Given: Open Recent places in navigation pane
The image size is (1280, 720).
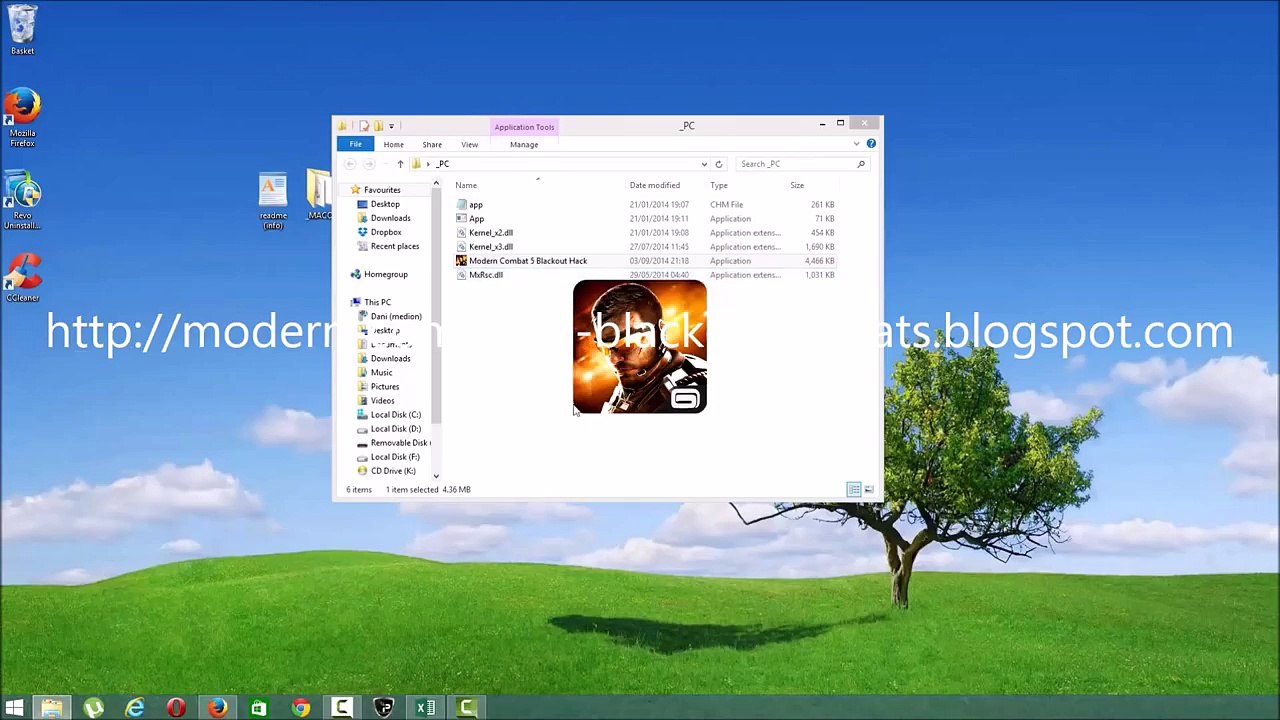Looking at the screenshot, I should pyautogui.click(x=395, y=246).
